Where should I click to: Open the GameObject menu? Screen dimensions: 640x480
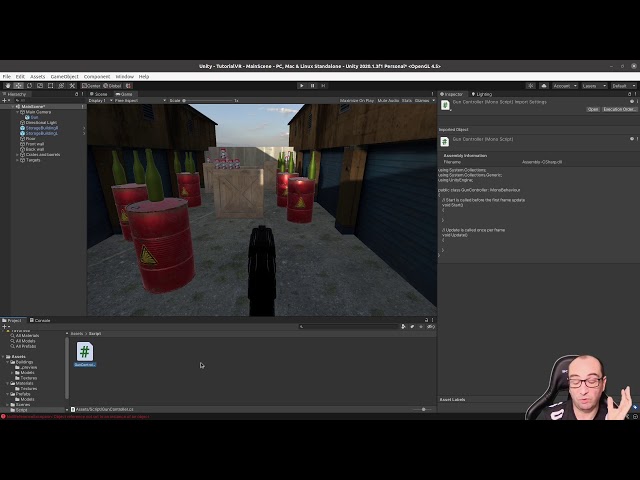[x=64, y=76]
